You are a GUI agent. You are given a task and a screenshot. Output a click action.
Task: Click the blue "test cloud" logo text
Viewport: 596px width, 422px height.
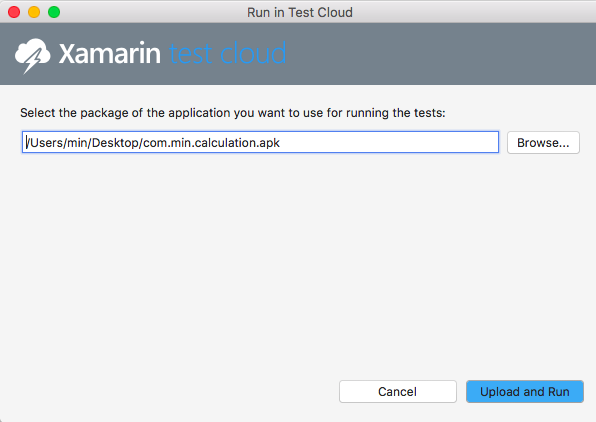click(227, 54)
